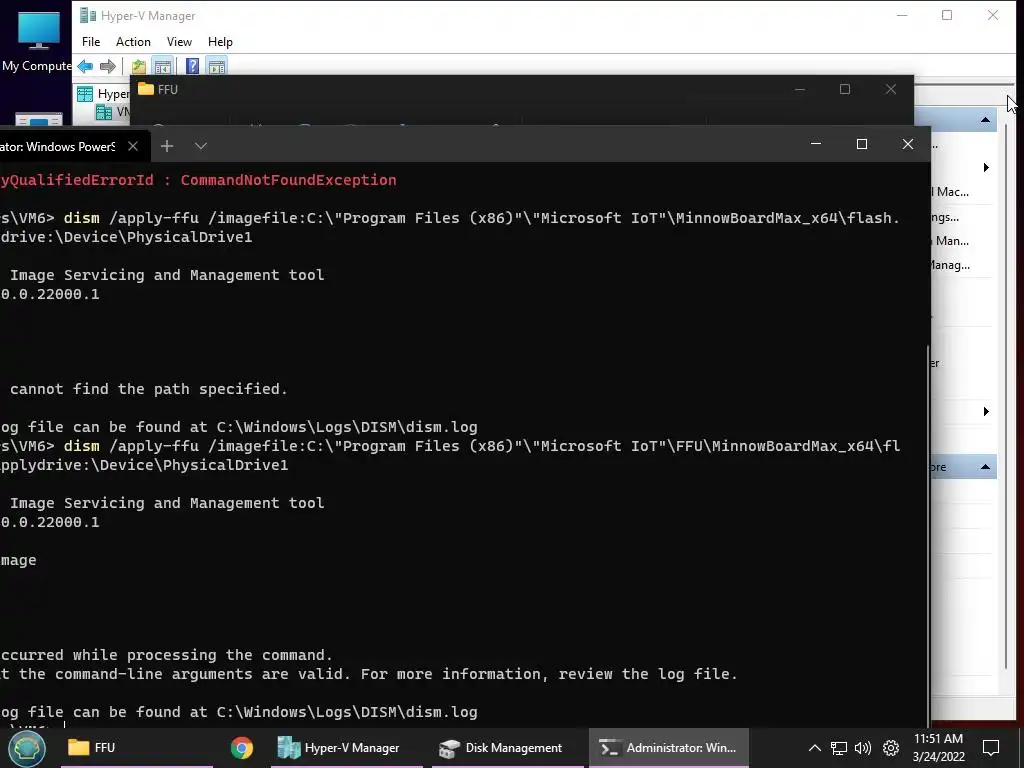Open the Action menu in Hyper-V Manager

click(x=133, y=42)
